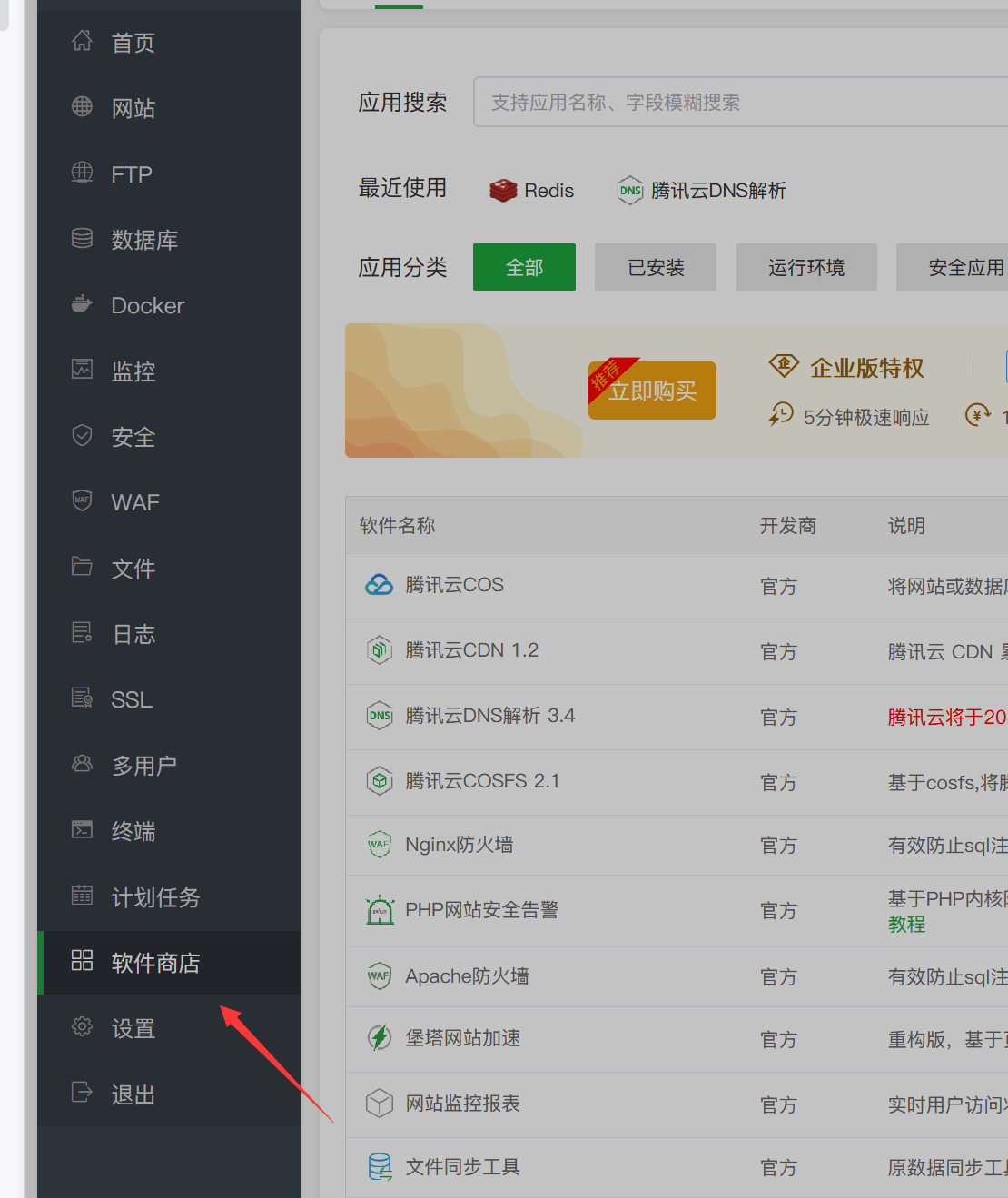Screen dimensions: 1008x1198
Task: Click the diamond icon beside 企业版特权
Action: point(784,366)
